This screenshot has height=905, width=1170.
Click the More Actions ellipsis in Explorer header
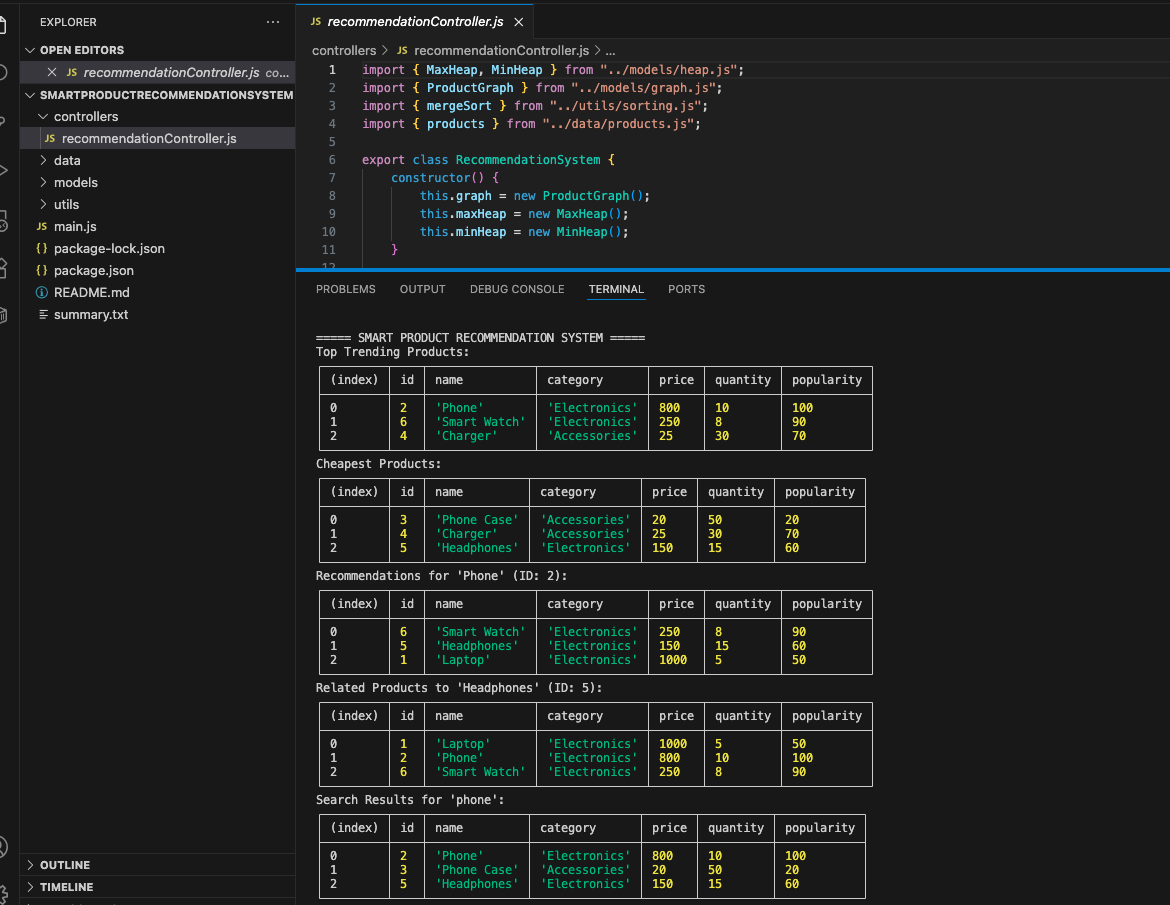(x=272, y=22)
